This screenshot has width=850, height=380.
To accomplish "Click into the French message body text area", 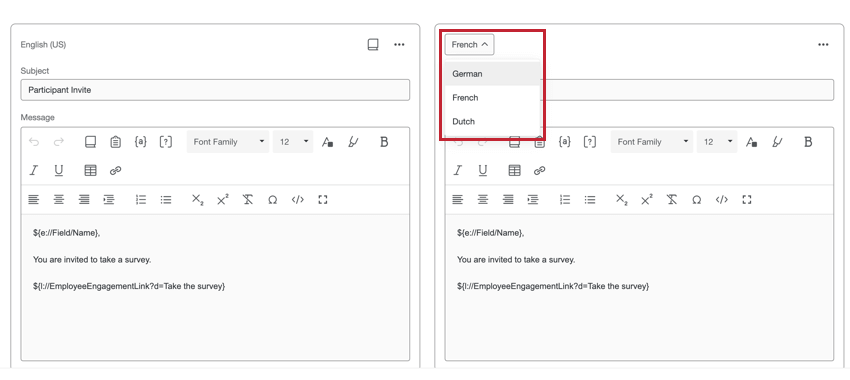I will click(639, 287).
